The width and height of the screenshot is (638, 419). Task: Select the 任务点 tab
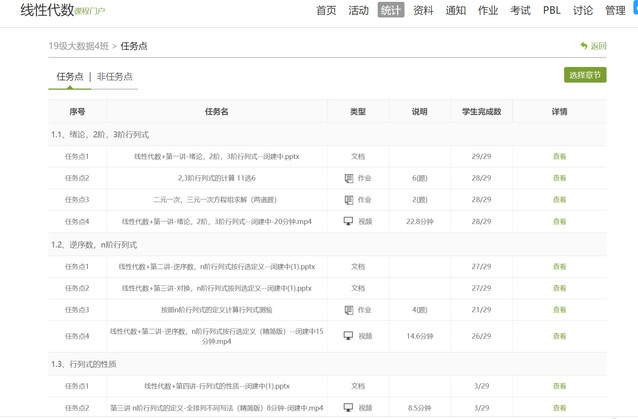click(70, 76)
